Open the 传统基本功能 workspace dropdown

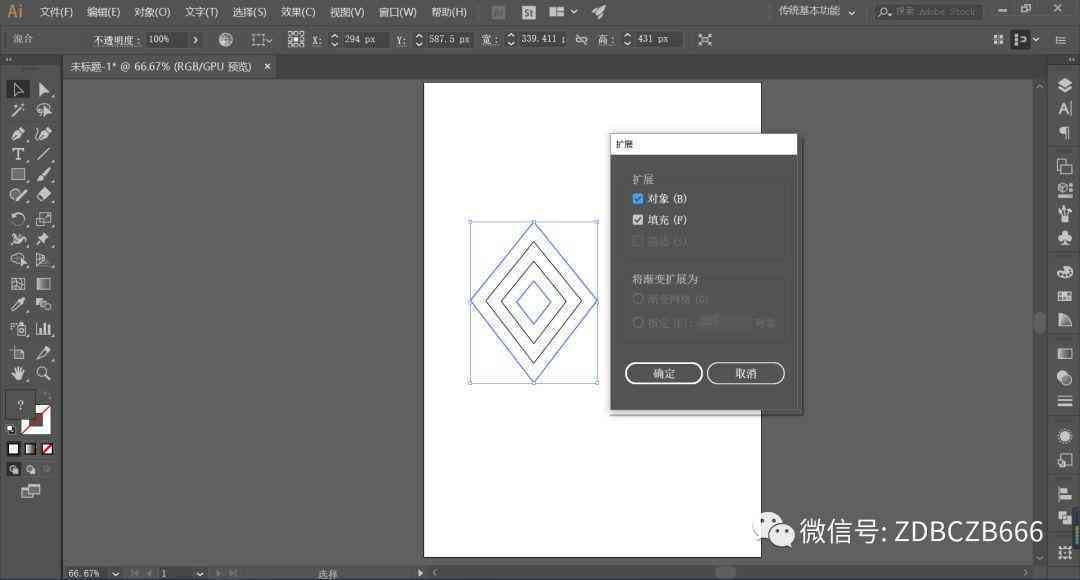(x=817, y=11)
